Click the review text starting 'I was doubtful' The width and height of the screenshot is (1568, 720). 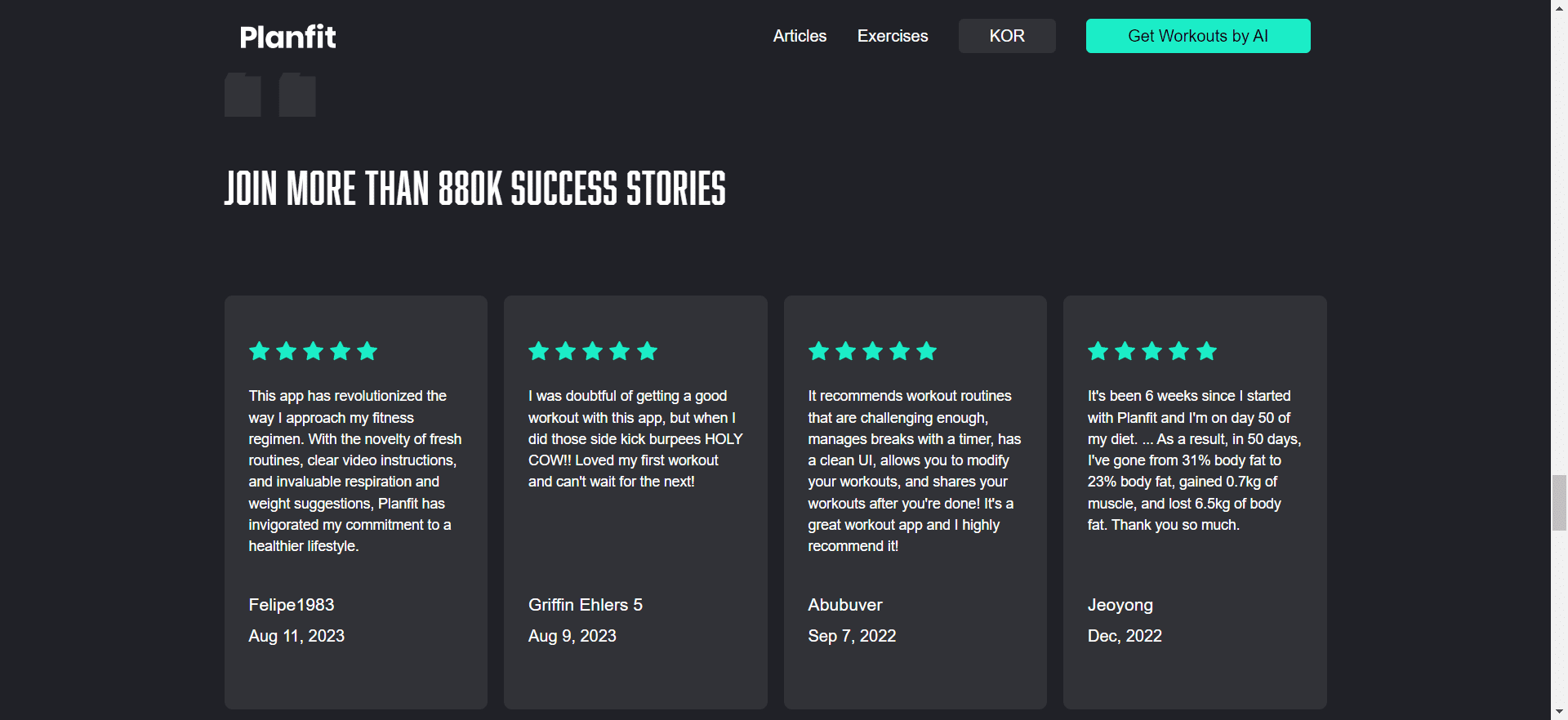[x=635, y=439]
